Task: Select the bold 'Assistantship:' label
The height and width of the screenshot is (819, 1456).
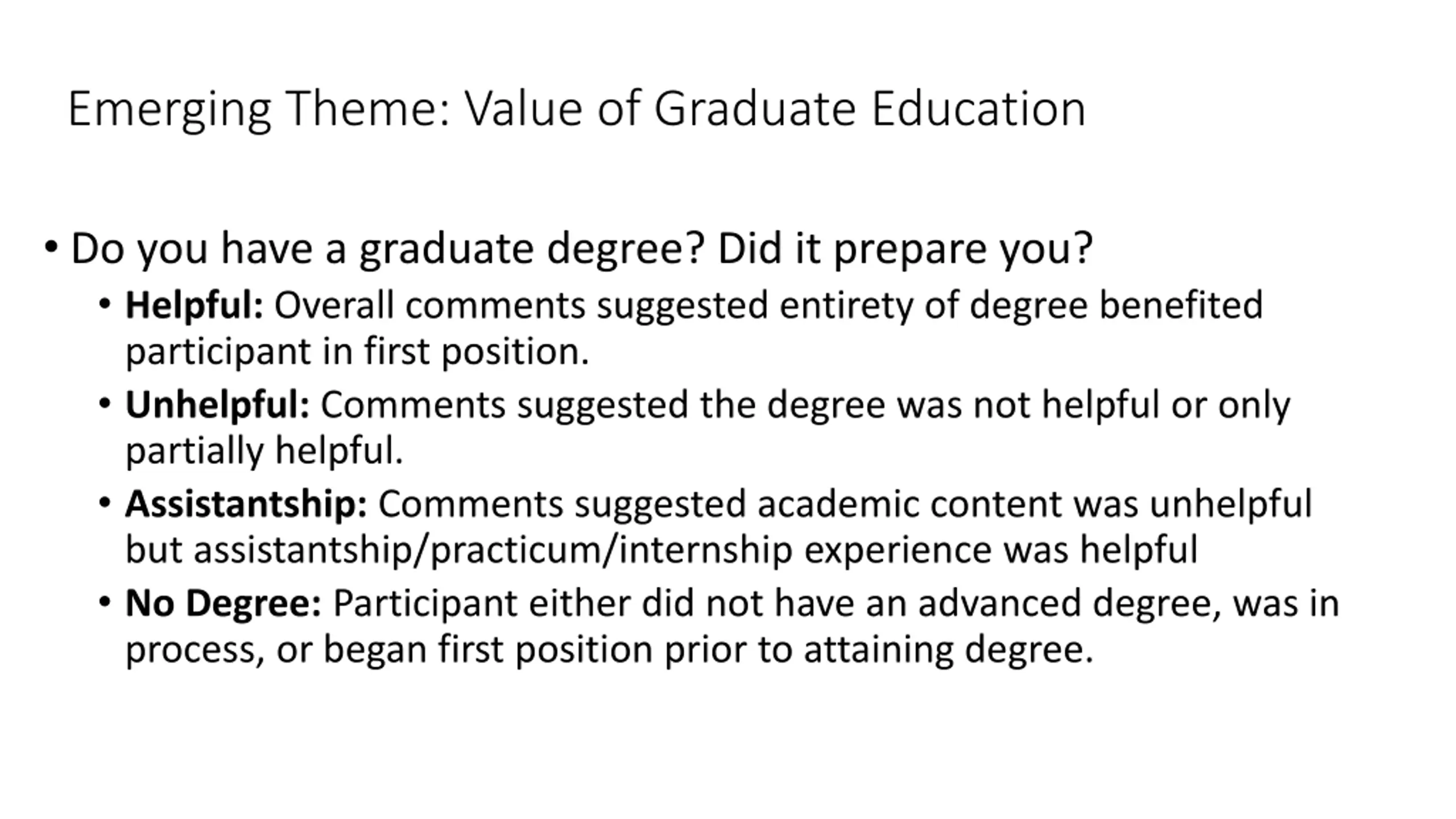Action: (246, 504)
